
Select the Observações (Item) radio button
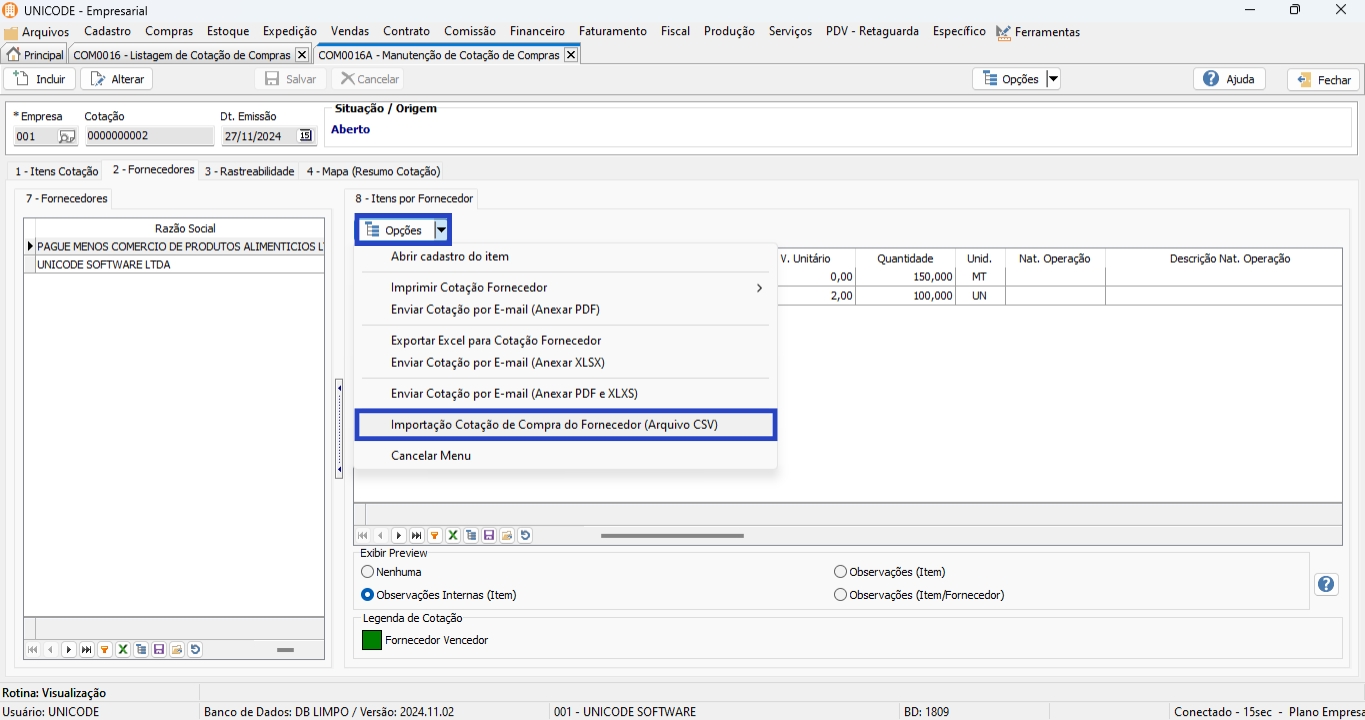tap(841, 572)
